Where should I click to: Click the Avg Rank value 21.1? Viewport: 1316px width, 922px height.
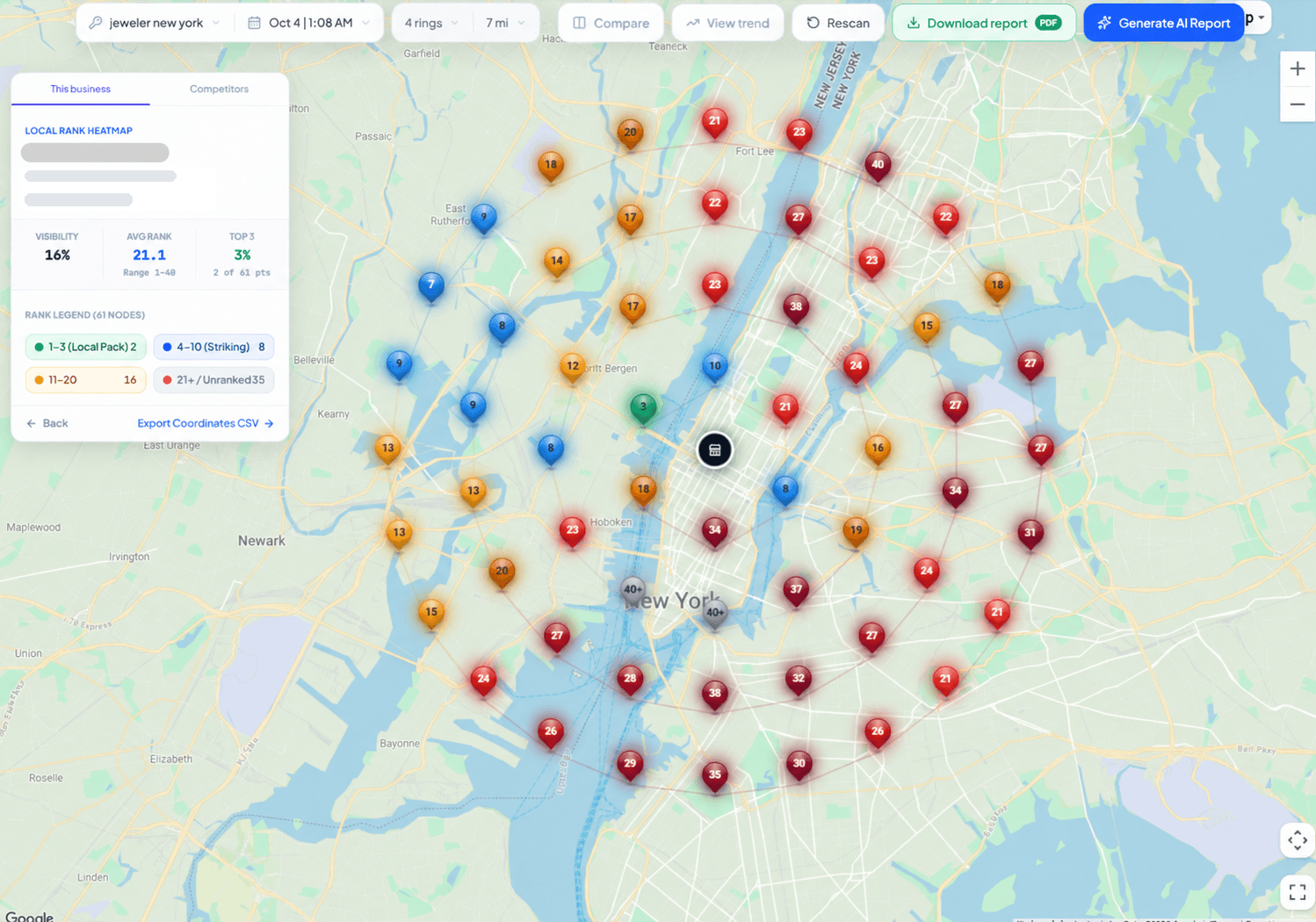click(149, 256)
